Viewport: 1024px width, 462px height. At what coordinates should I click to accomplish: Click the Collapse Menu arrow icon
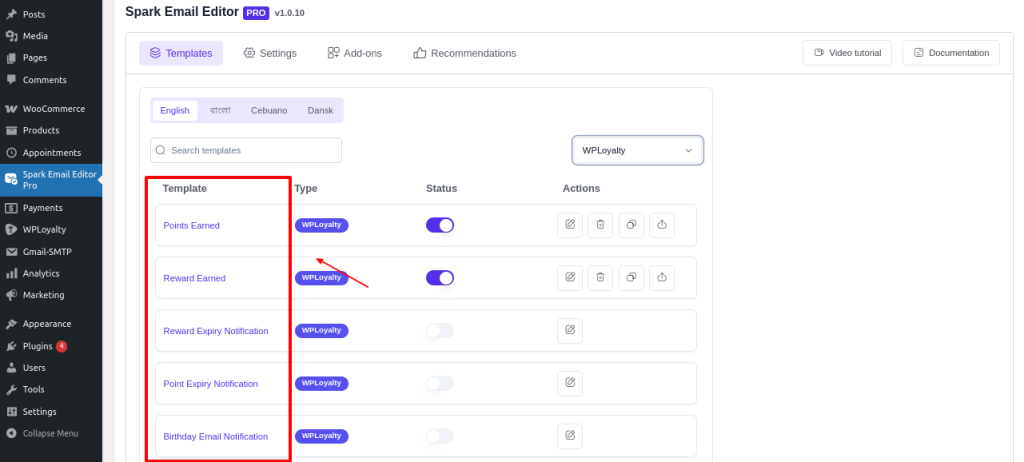(x=11, y=433)
